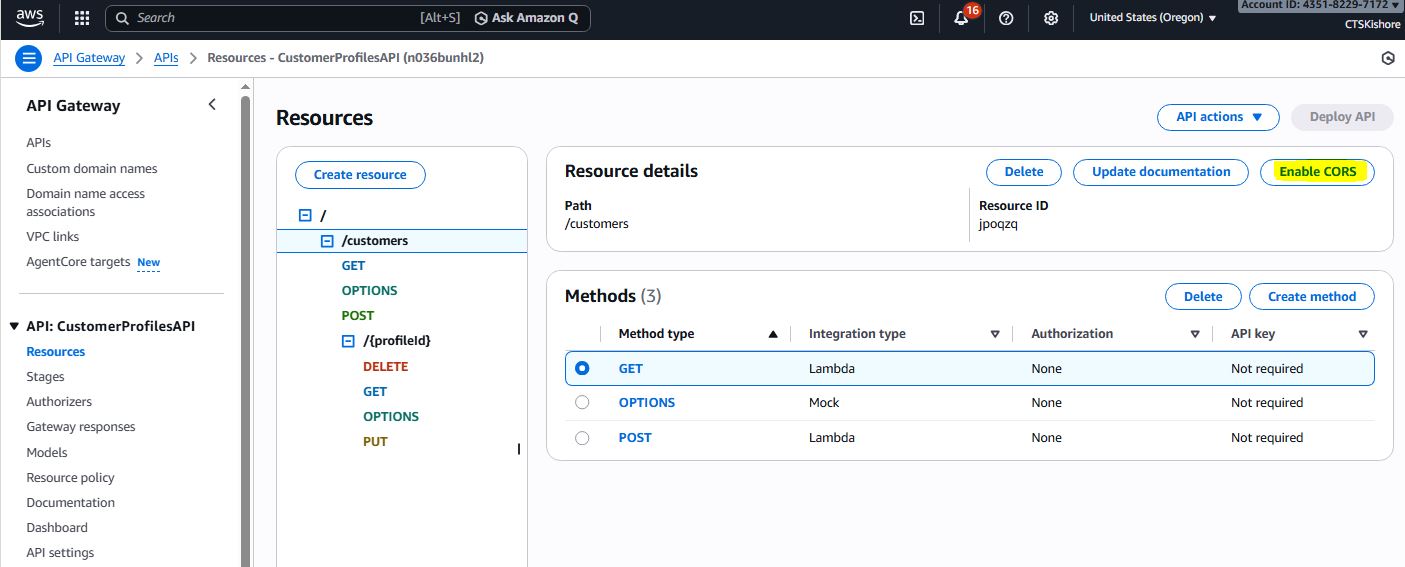Open the settings gear icon
The image size is (1405, 567).
pyautogui.click(x=1051, y=18)
